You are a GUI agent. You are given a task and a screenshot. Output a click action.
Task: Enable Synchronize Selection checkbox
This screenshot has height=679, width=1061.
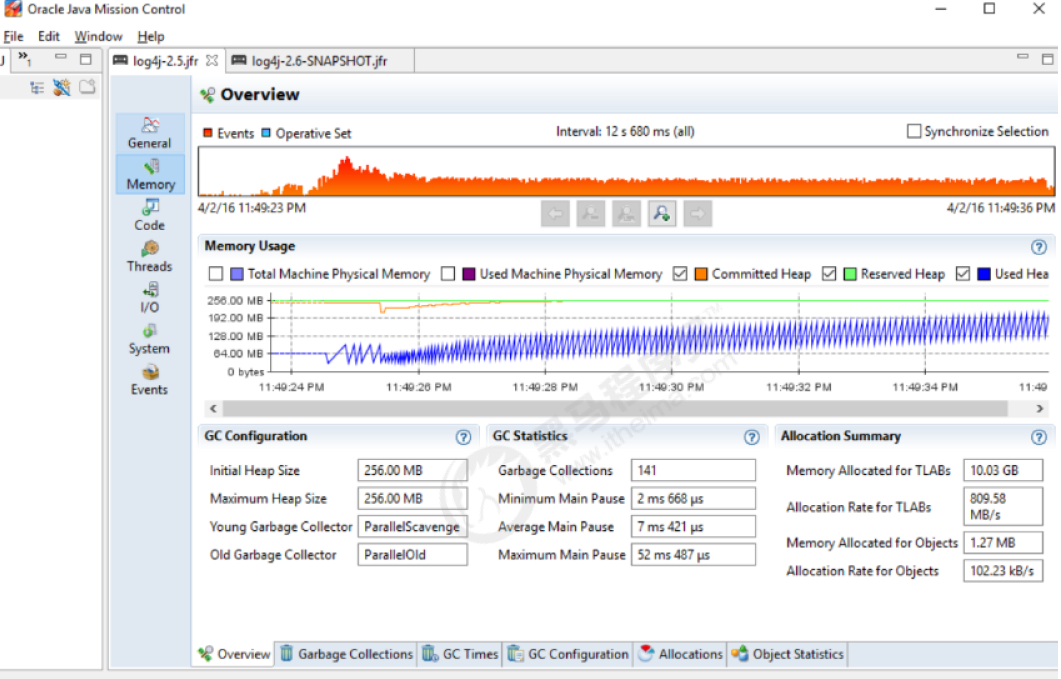[913, 131]
